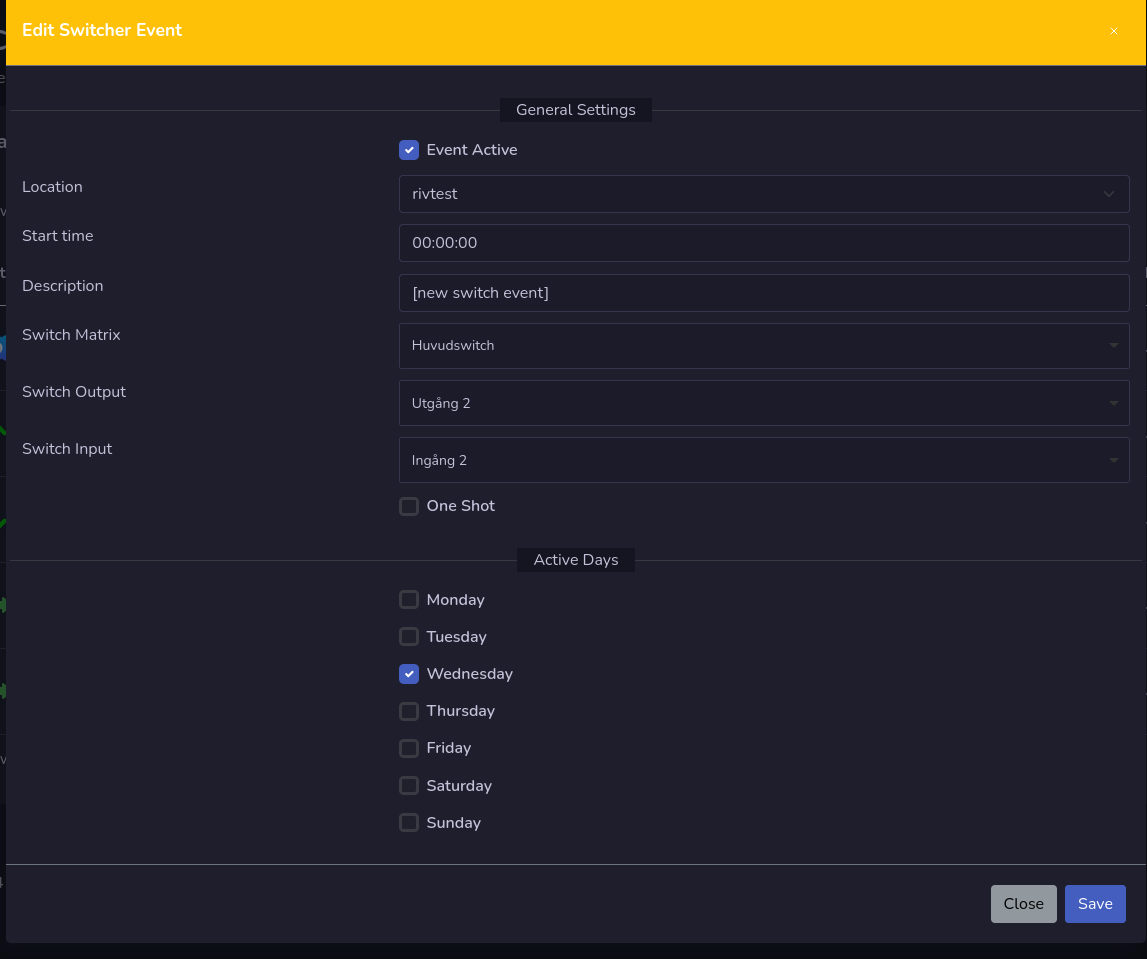Click the Thursday label text

(461, 711)
